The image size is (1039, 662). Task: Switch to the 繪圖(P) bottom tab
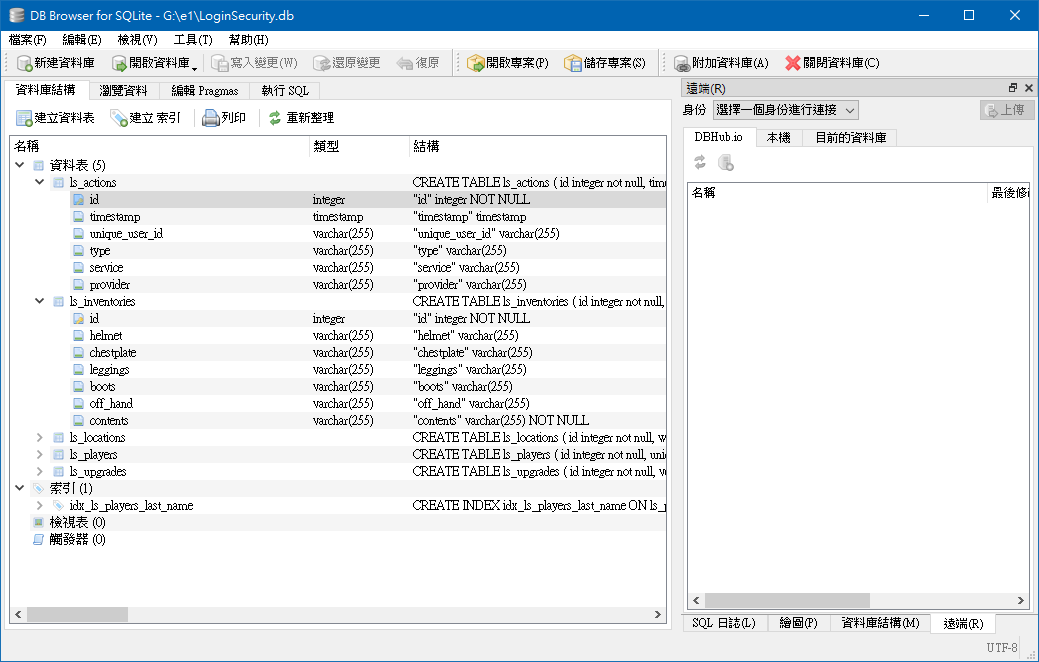point(798,623)
